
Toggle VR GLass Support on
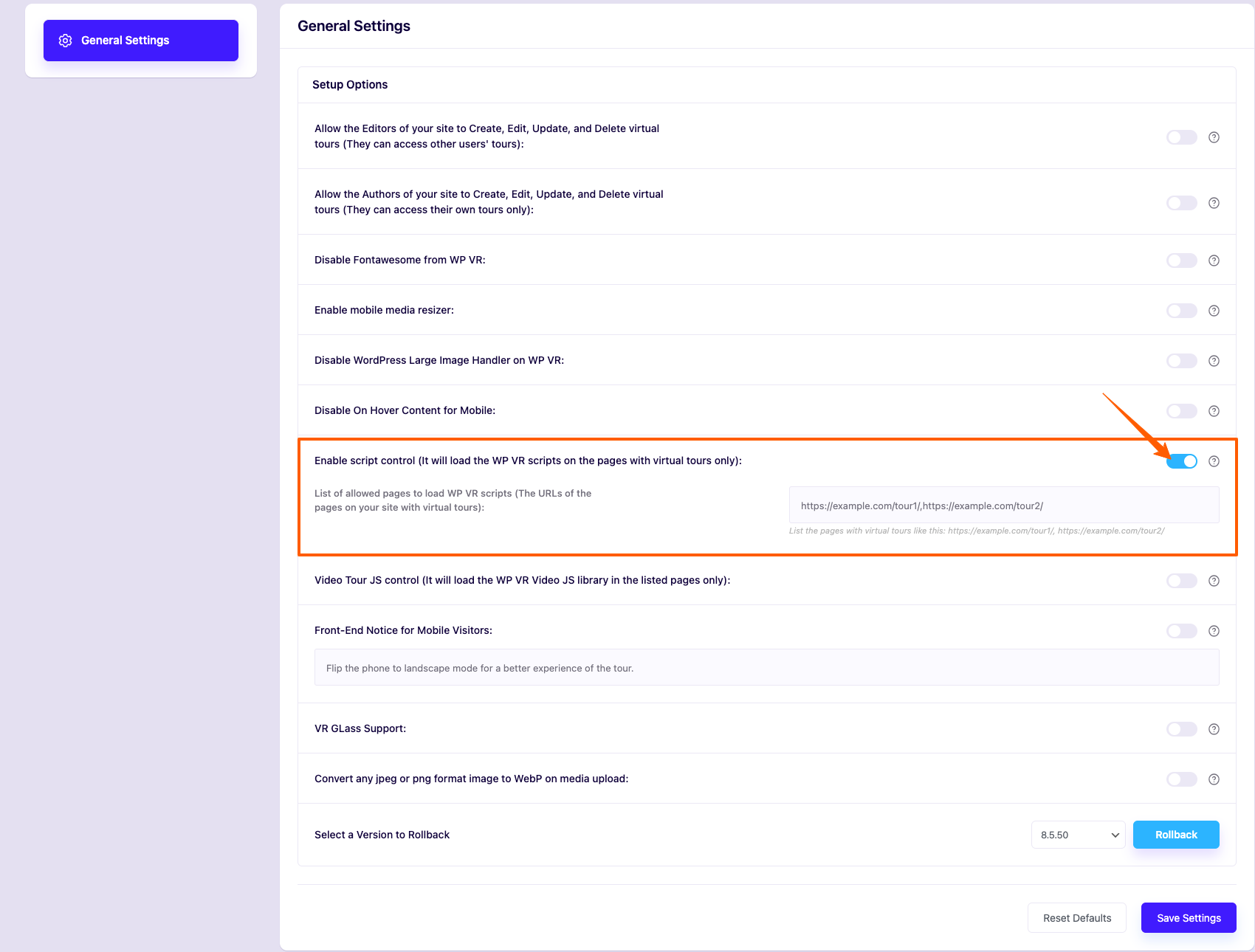pos(1181,729)
